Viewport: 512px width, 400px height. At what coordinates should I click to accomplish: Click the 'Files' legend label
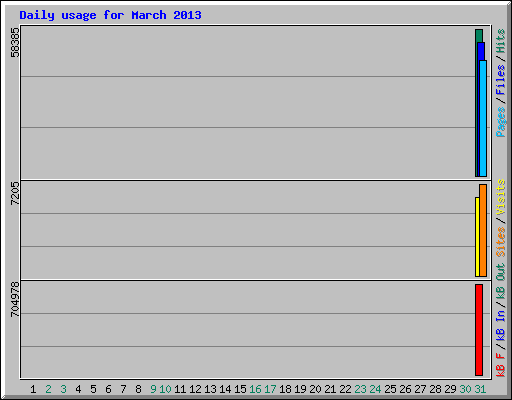pos(500,80)
